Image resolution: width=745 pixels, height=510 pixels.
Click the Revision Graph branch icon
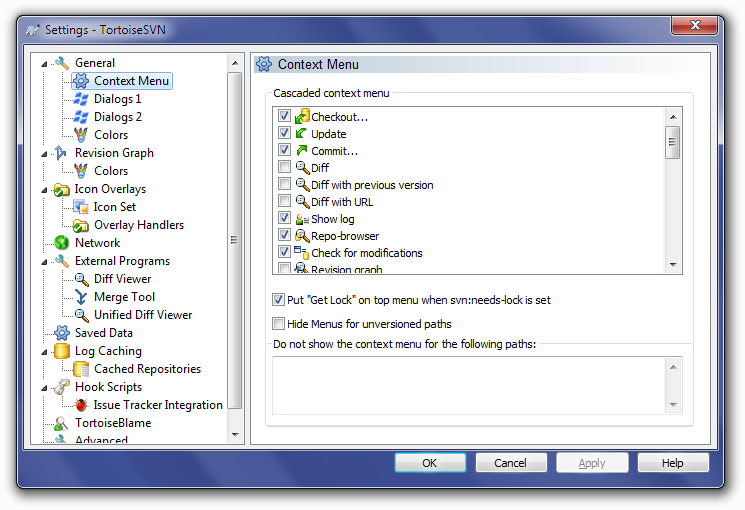click(61, 153)
